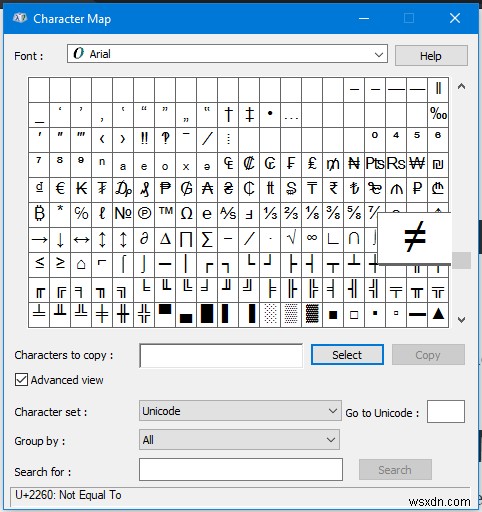The width and height of the screenshot is (482, 512).
Task: Click the scrollbar down arrow
Action: pos(461,320)
